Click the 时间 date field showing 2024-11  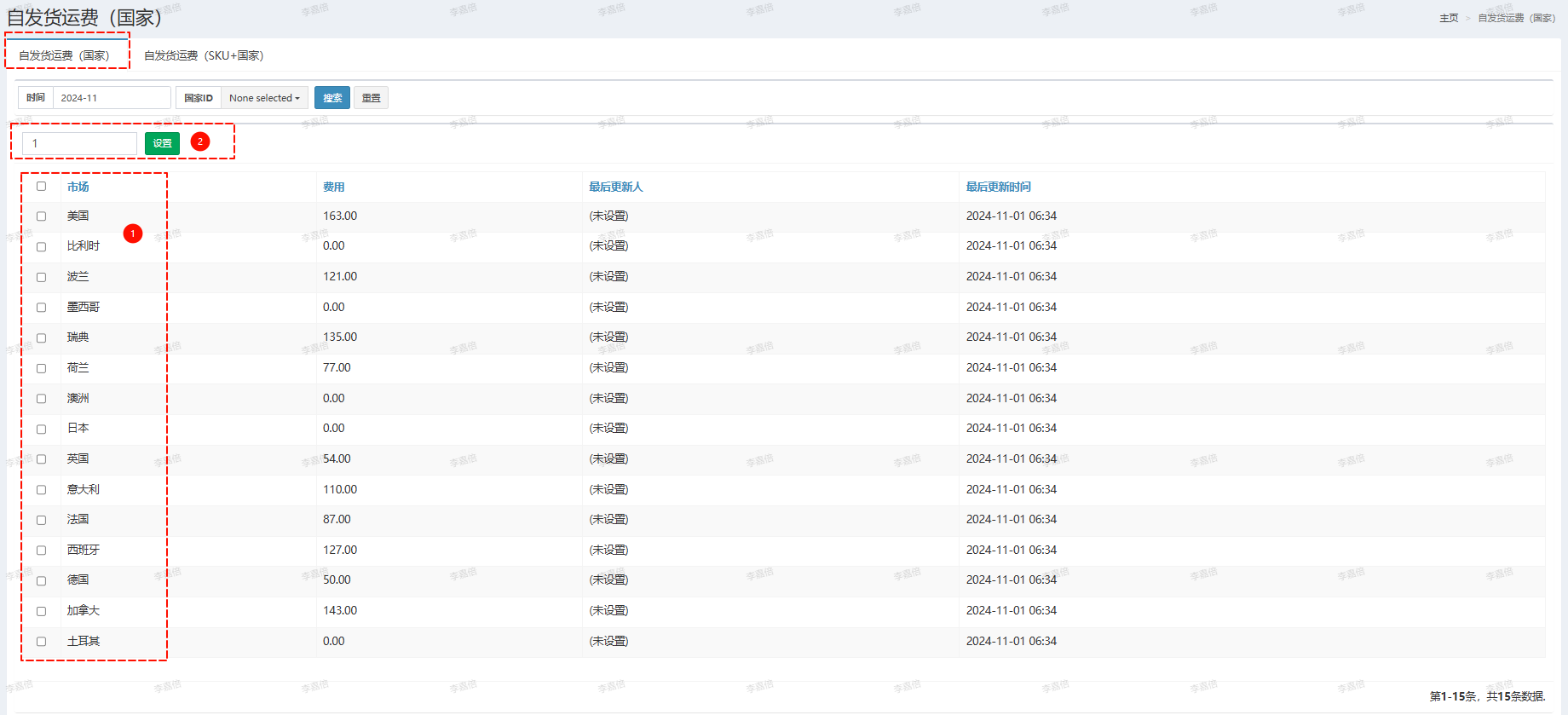point(112,98)
